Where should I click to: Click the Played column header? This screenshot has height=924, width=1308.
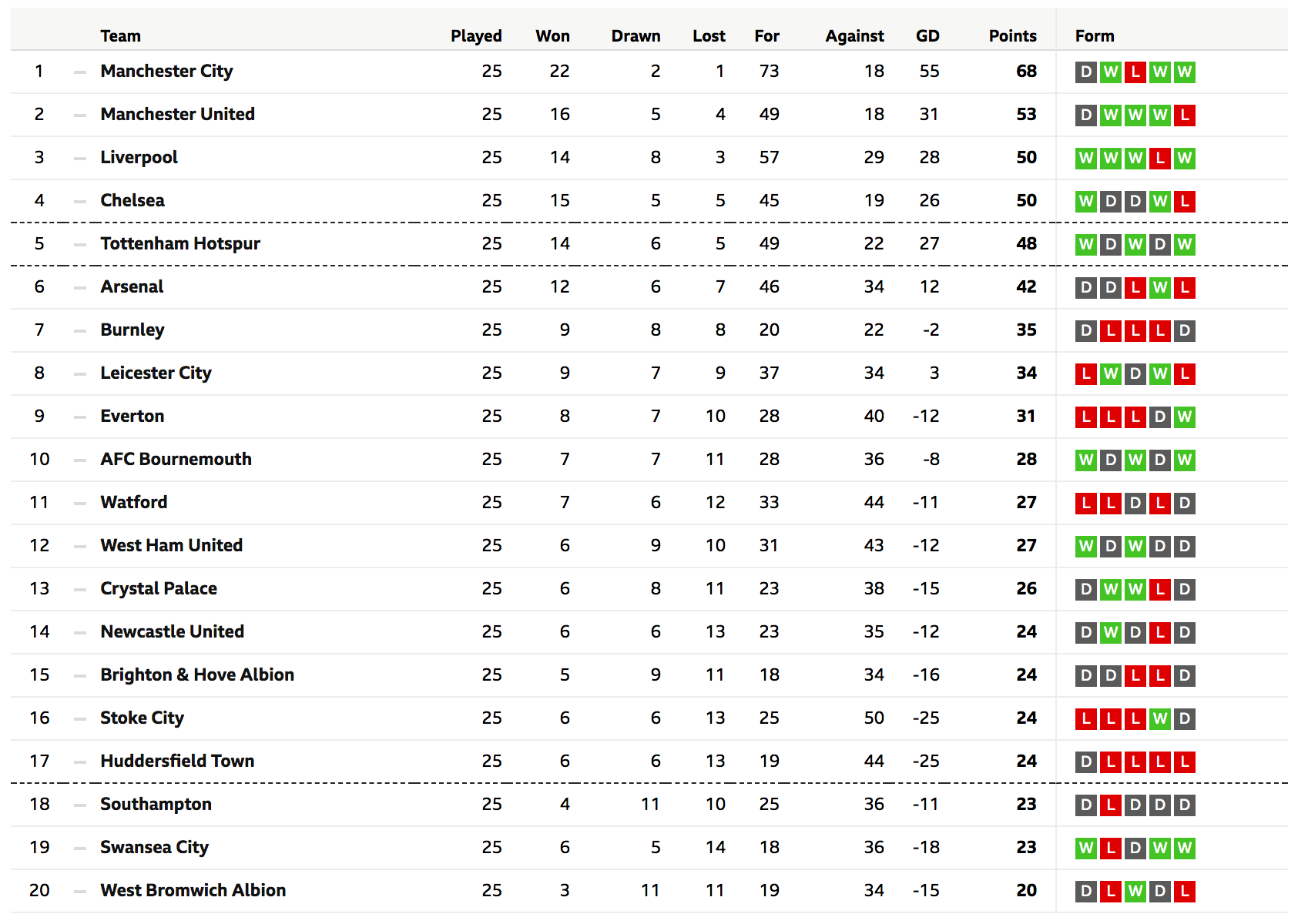476,36
